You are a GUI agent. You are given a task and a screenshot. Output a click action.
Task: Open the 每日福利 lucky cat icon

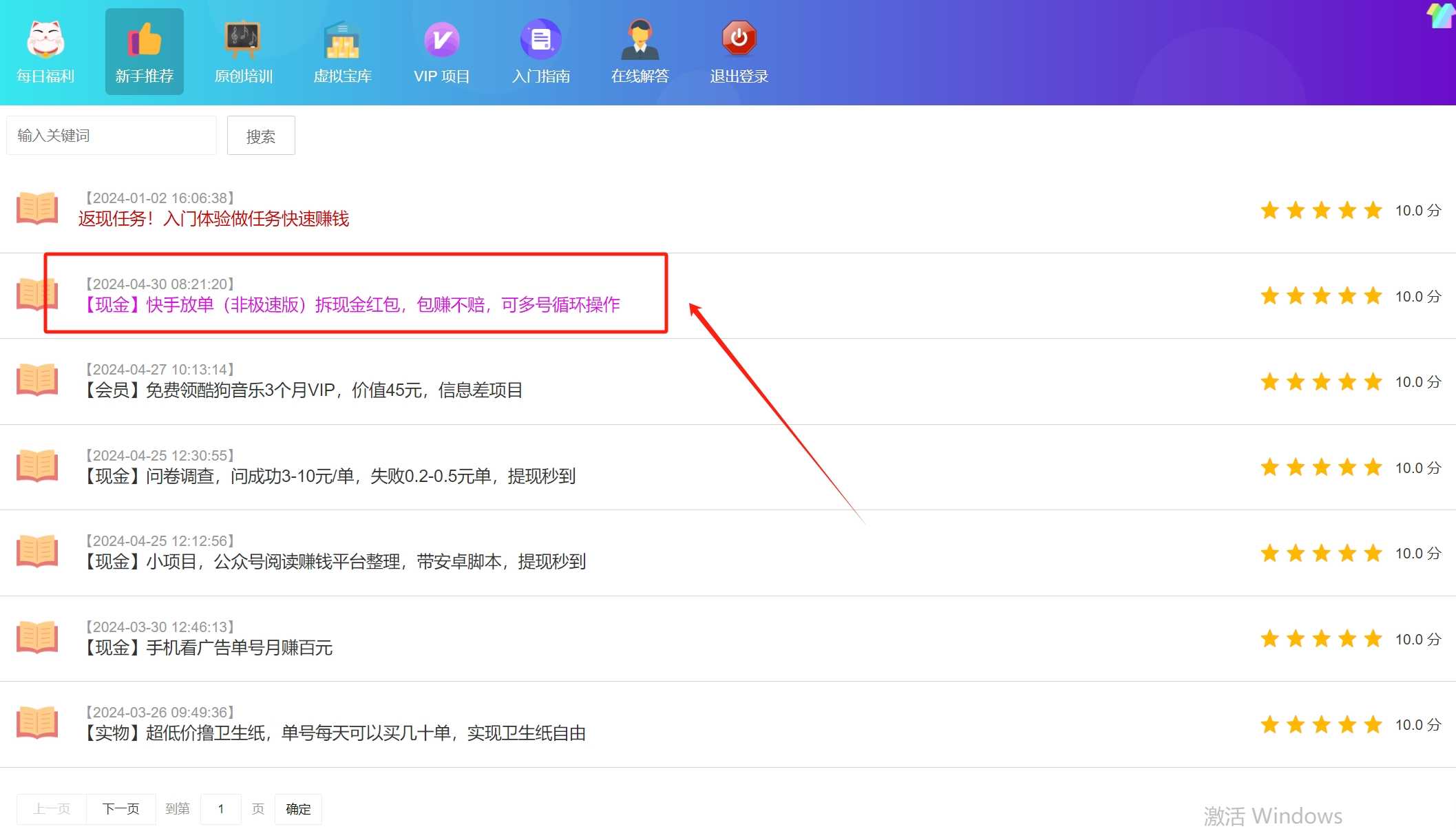(45, 39)
